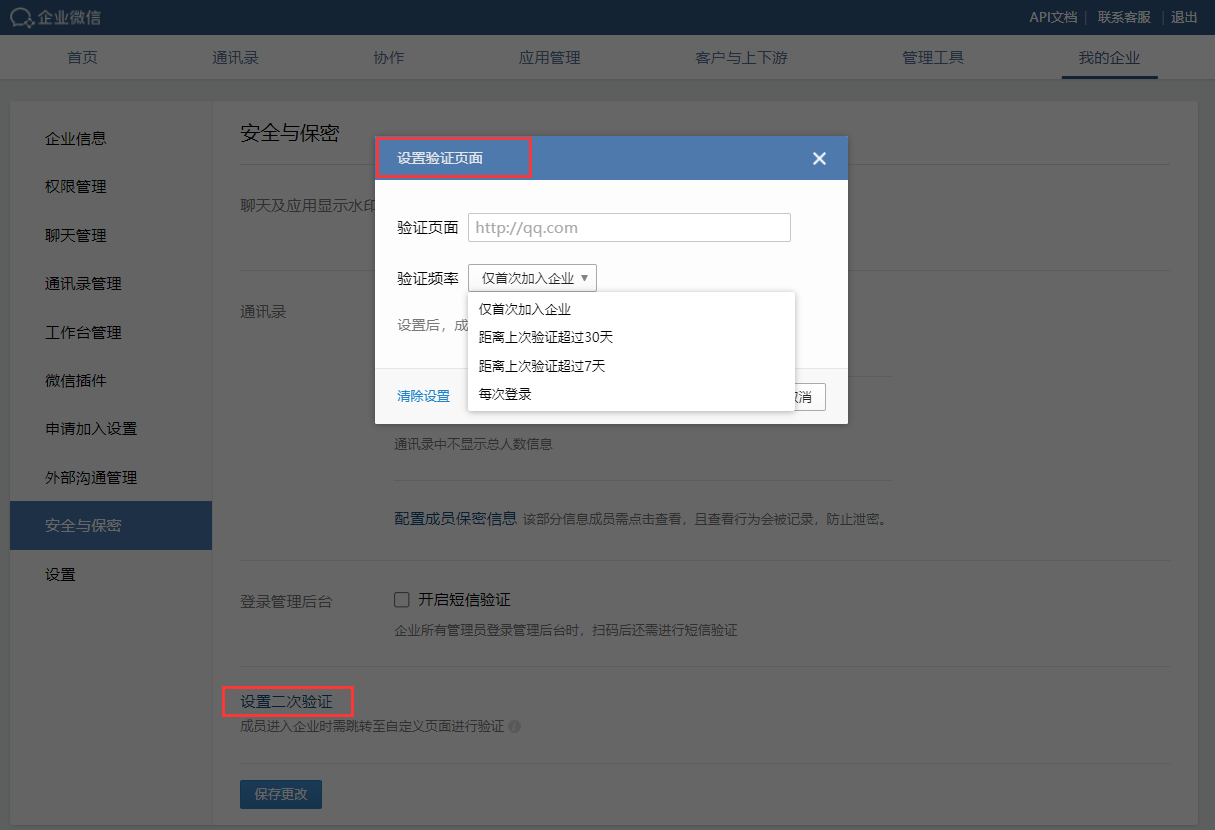The height and width of the screenshot is (830, 1215).
Task: Click the info icon beside 自定义页面进行验证 description
Action: click(515, 727)
